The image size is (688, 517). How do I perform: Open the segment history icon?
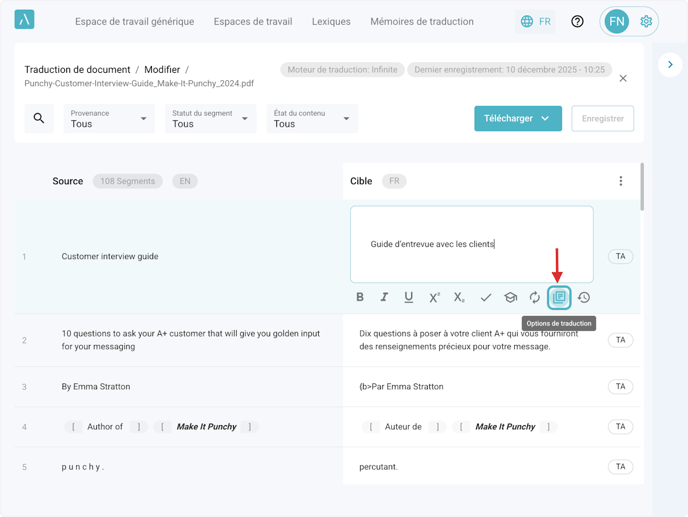(584, 297)
